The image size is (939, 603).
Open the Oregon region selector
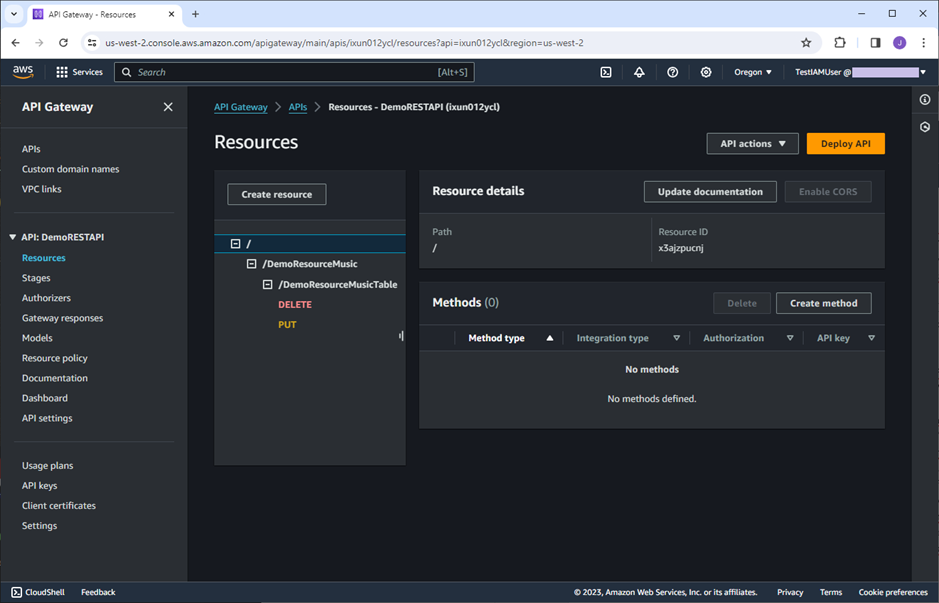[753, 72]
